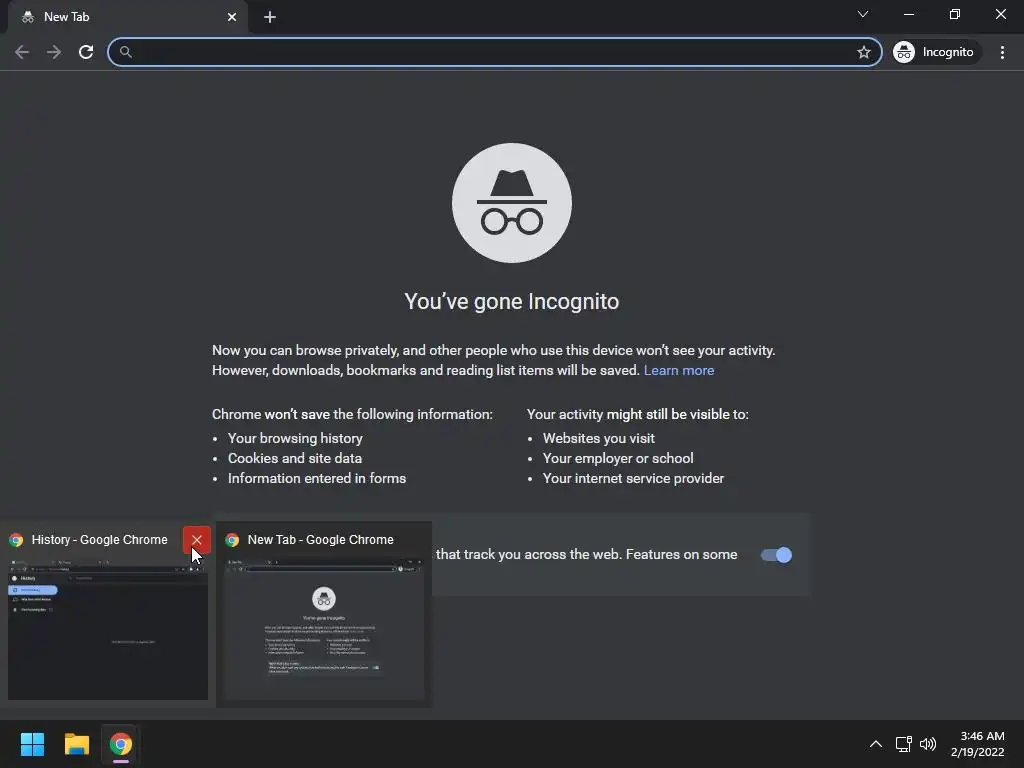Viewport: 1024px width, 768px height.
Task: Open Chrome's three-dot menu
Action: [1002, 52]
